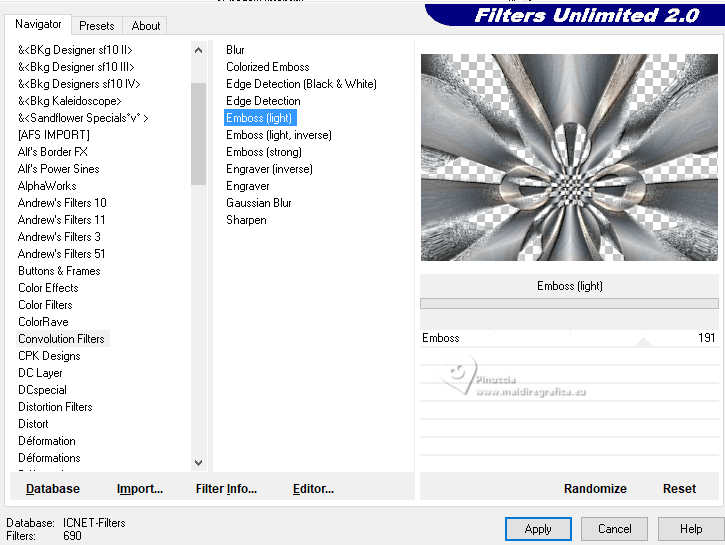Select Distort category
The image size is (725, 545).
tap(33, 424)
